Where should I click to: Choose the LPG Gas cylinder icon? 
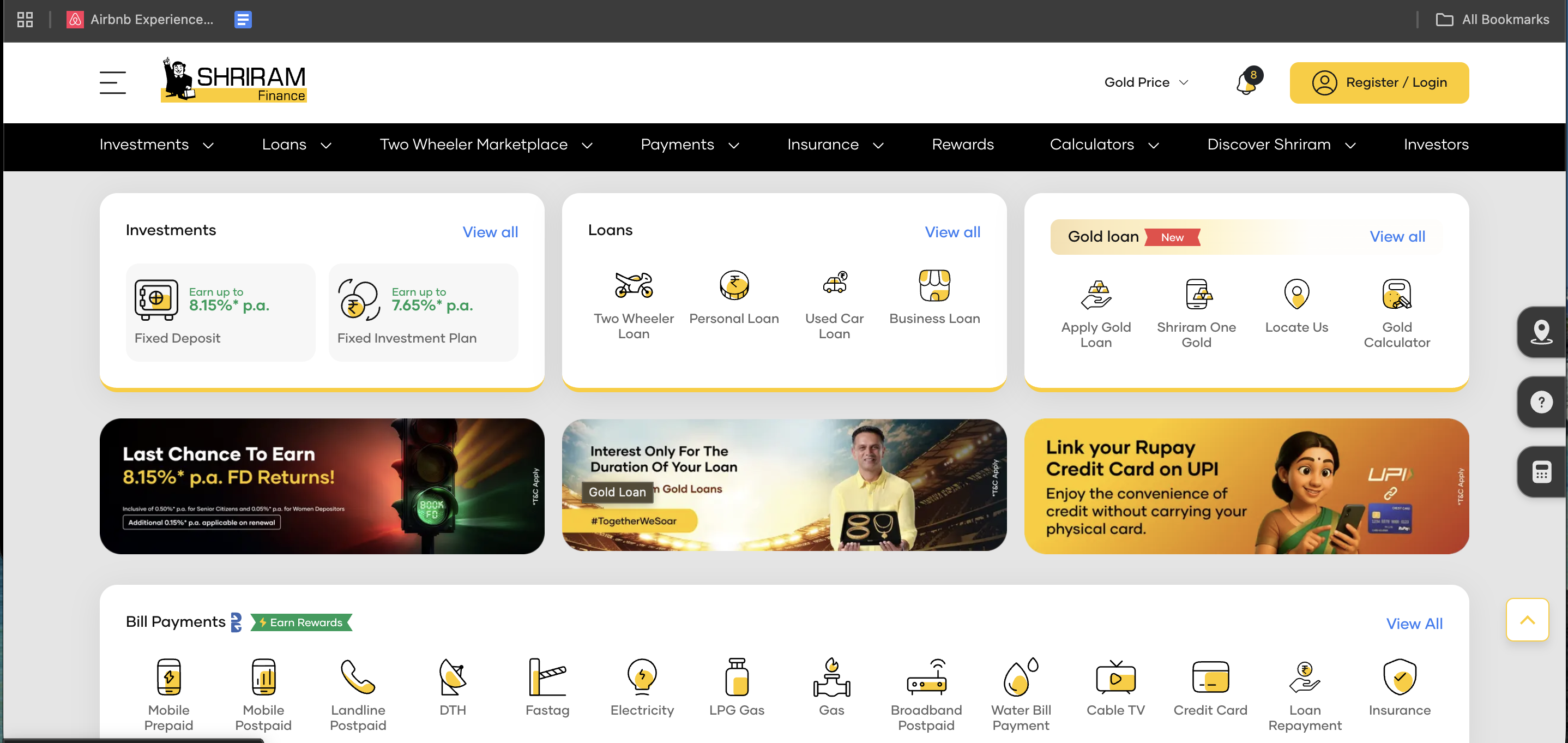737,676
